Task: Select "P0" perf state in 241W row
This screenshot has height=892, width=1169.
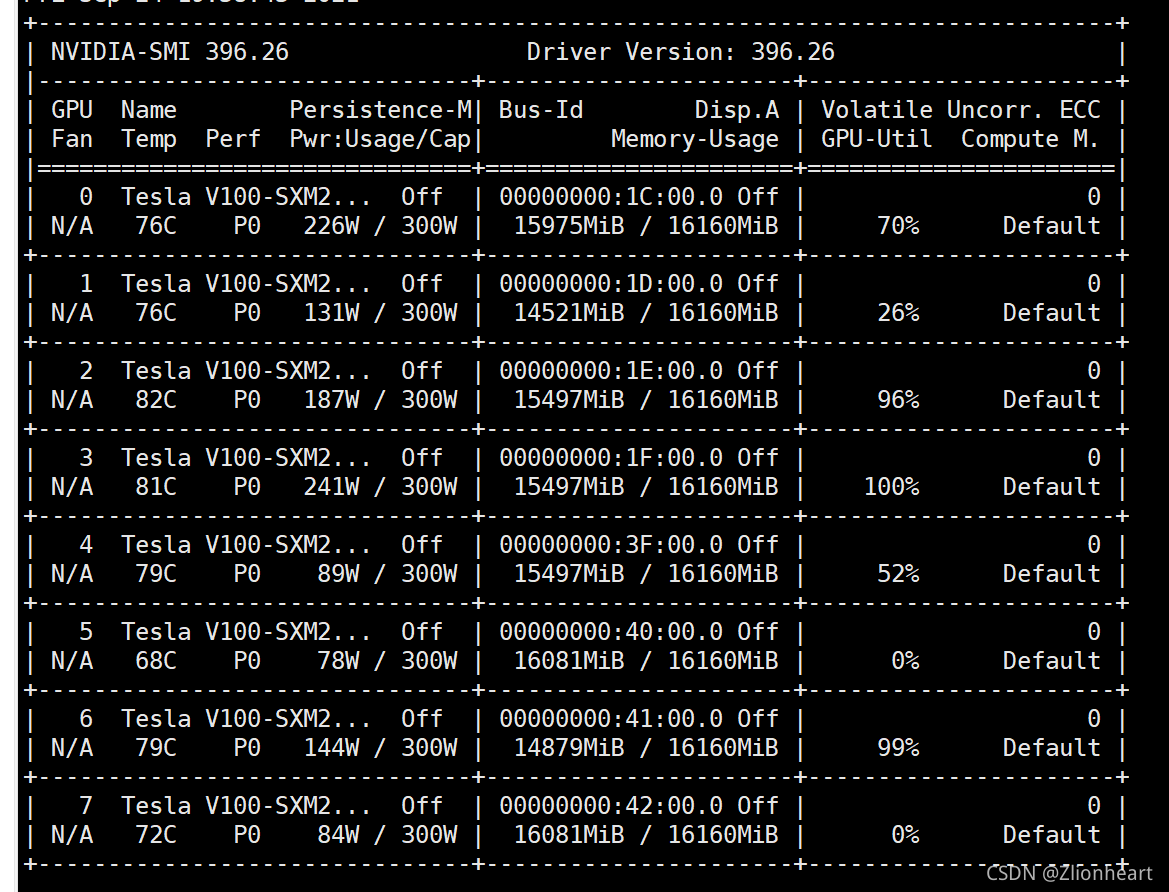Action: click(248, 487)
